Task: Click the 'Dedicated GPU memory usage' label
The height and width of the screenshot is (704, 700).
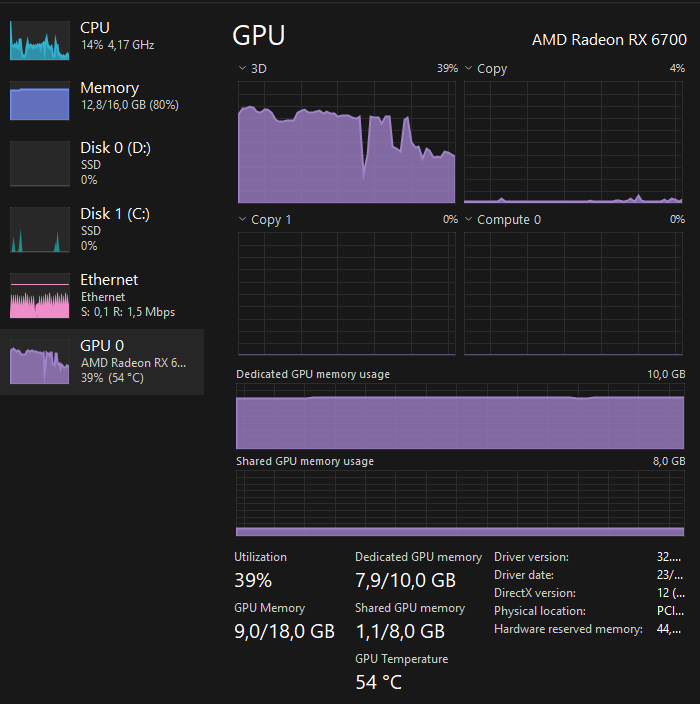Action: (x=313, y=374)
